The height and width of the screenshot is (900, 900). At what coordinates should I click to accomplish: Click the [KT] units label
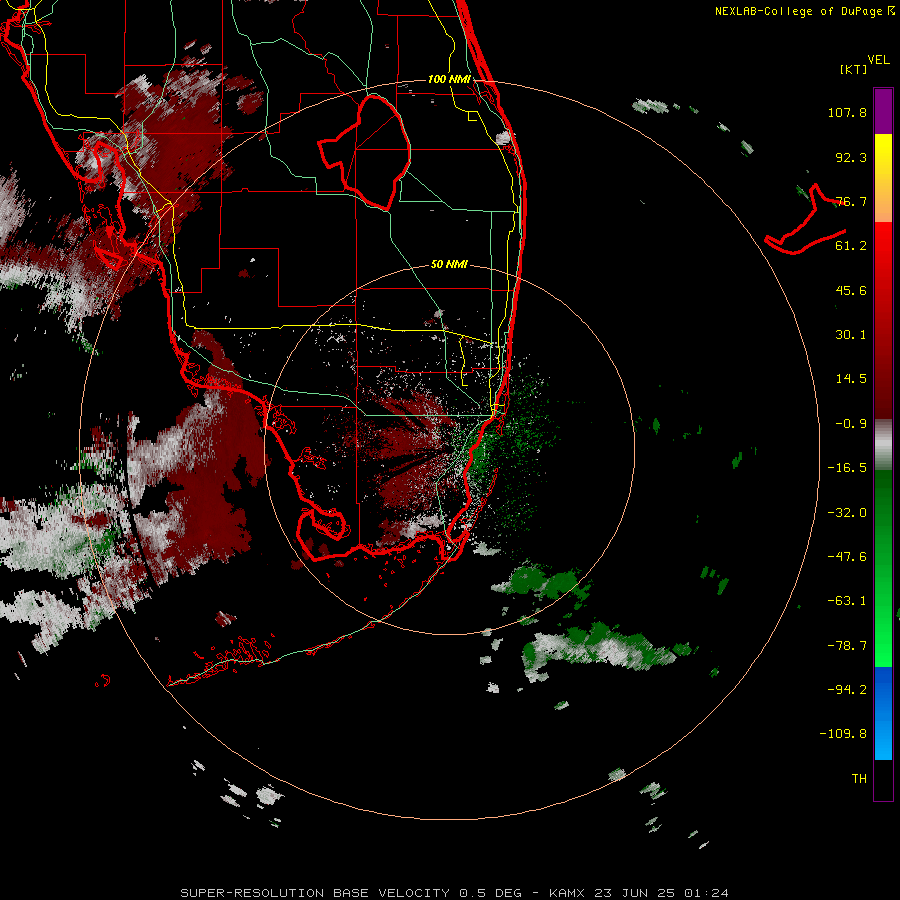tap(854, 69)
